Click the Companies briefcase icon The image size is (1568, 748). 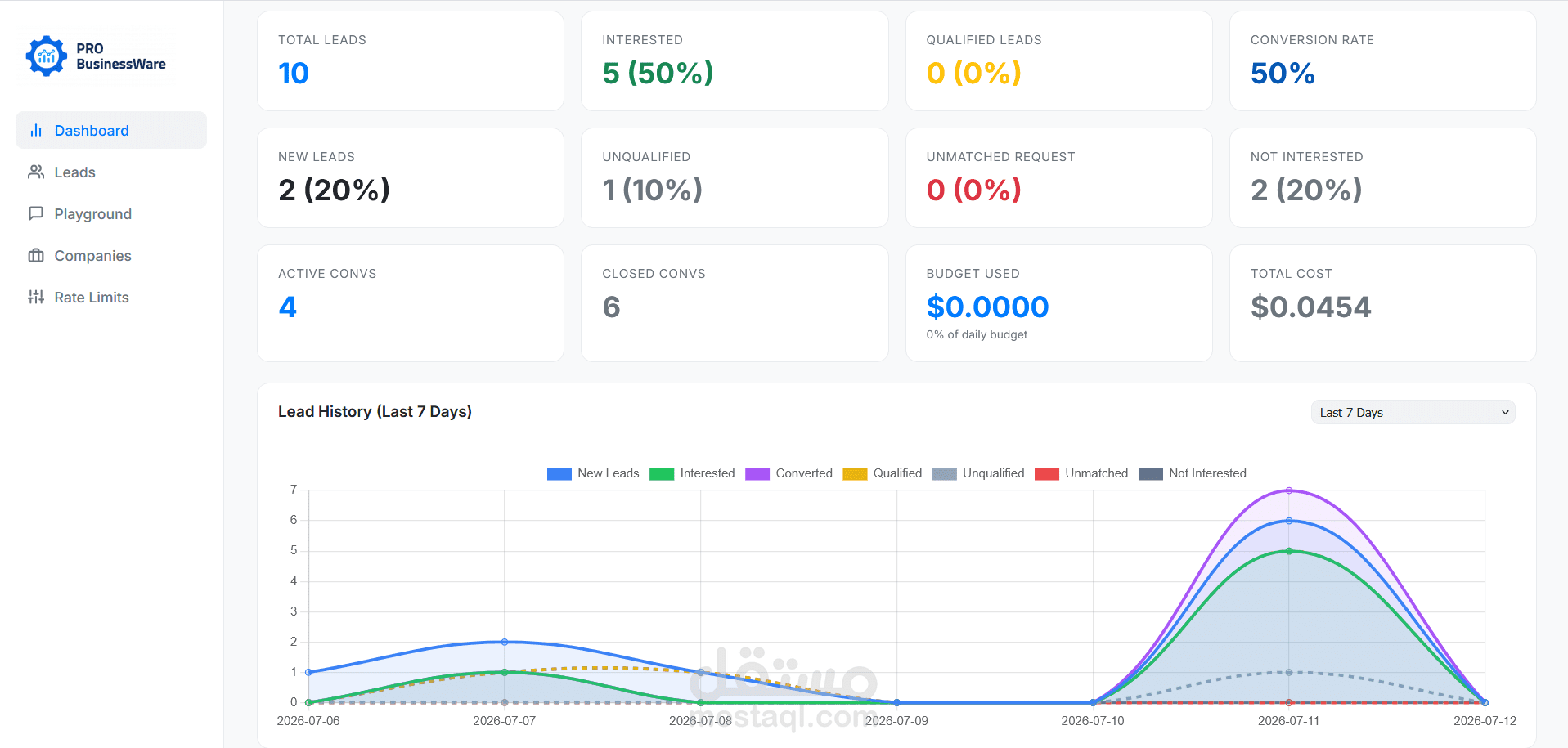click(x=36, y=256)
